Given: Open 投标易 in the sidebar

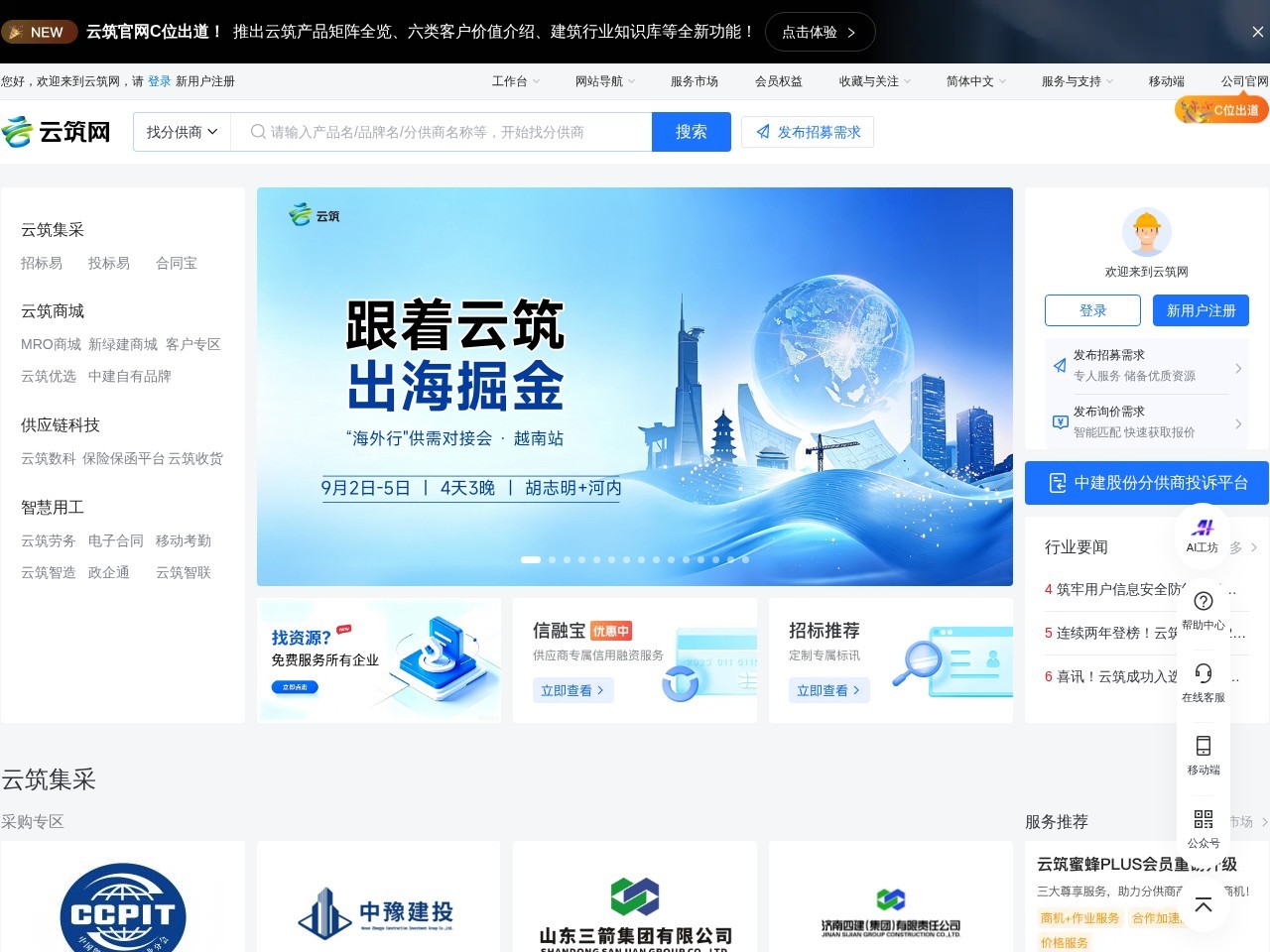Looking at the screenshot, I should (x=109, y=263).
